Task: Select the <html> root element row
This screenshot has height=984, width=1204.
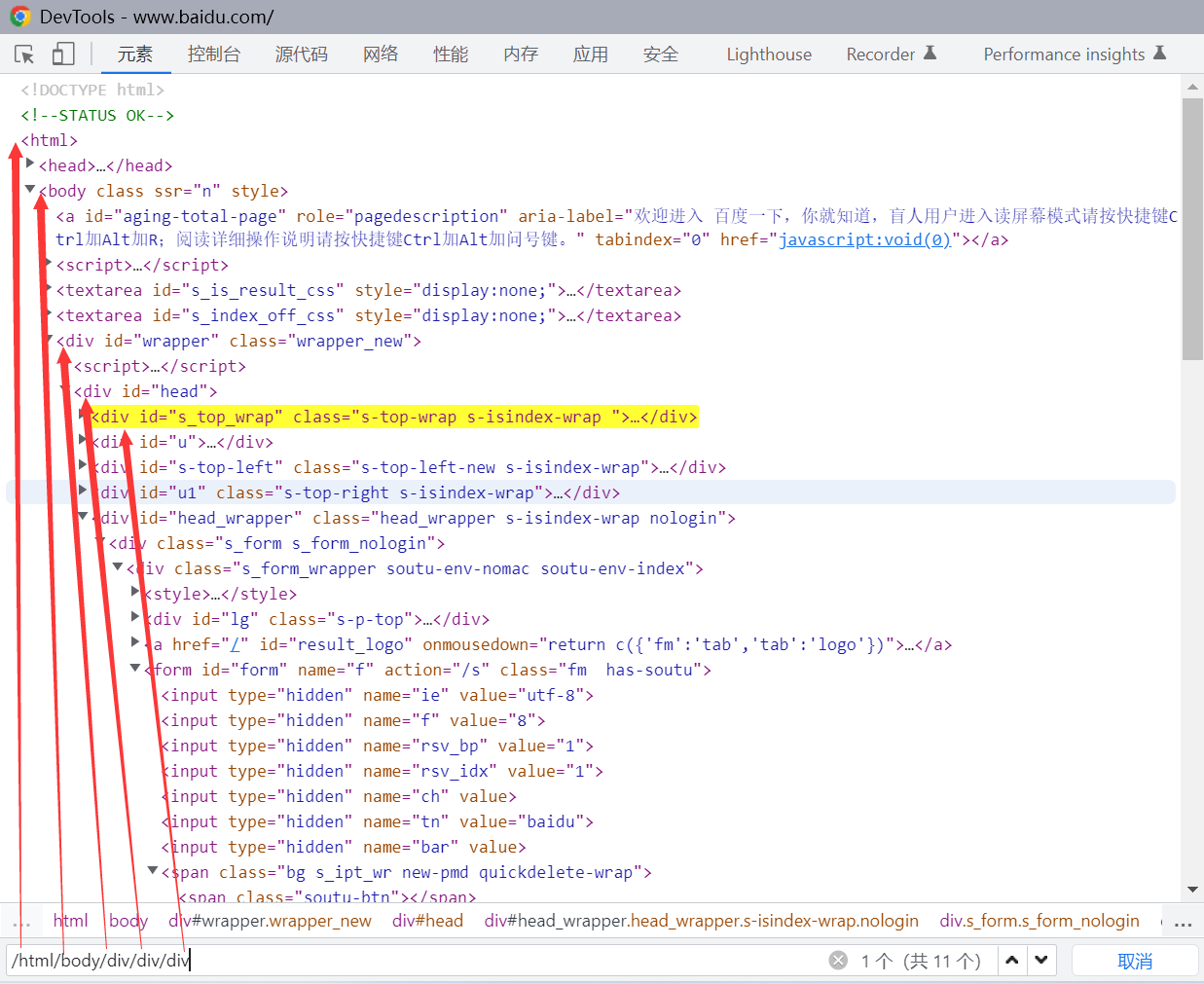Action: [x=50, y=140]
